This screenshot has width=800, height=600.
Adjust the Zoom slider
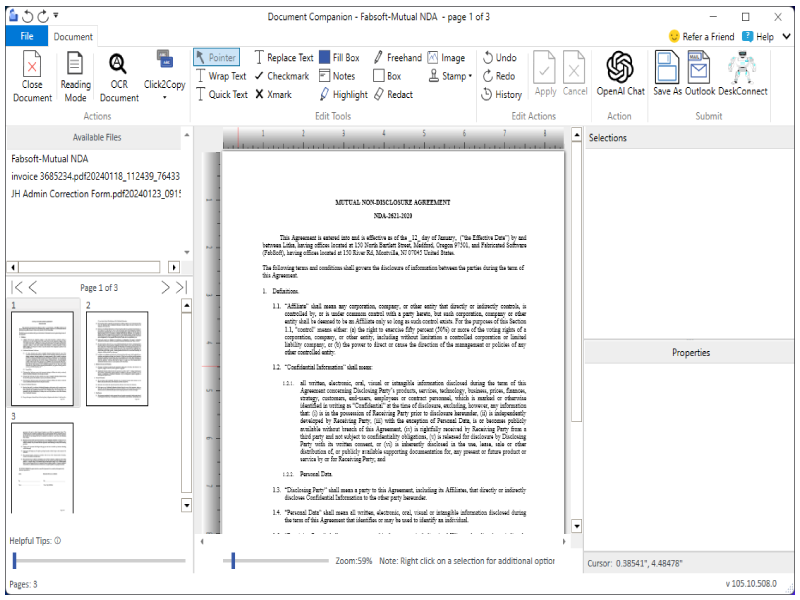click(x=234, y=561)
